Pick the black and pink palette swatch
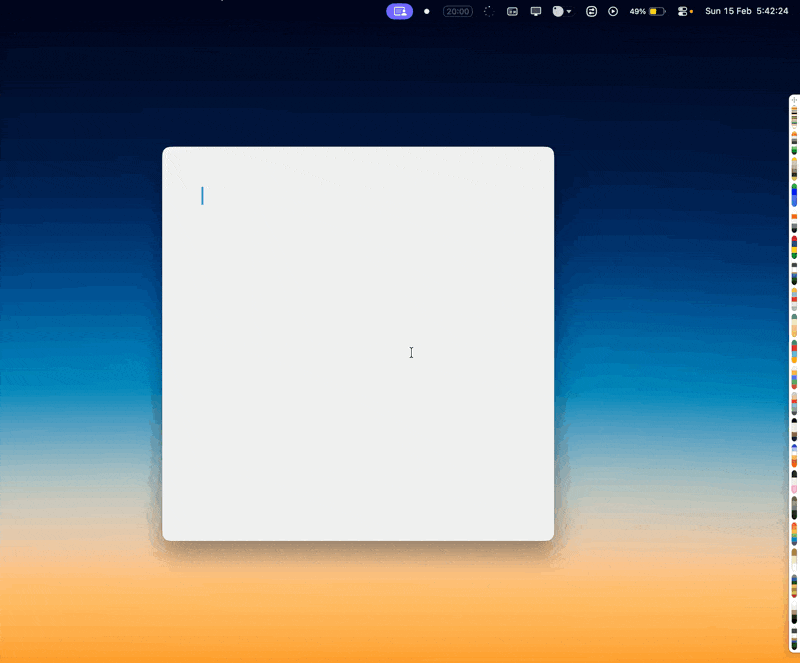800x663 pixels. (794, 481)
